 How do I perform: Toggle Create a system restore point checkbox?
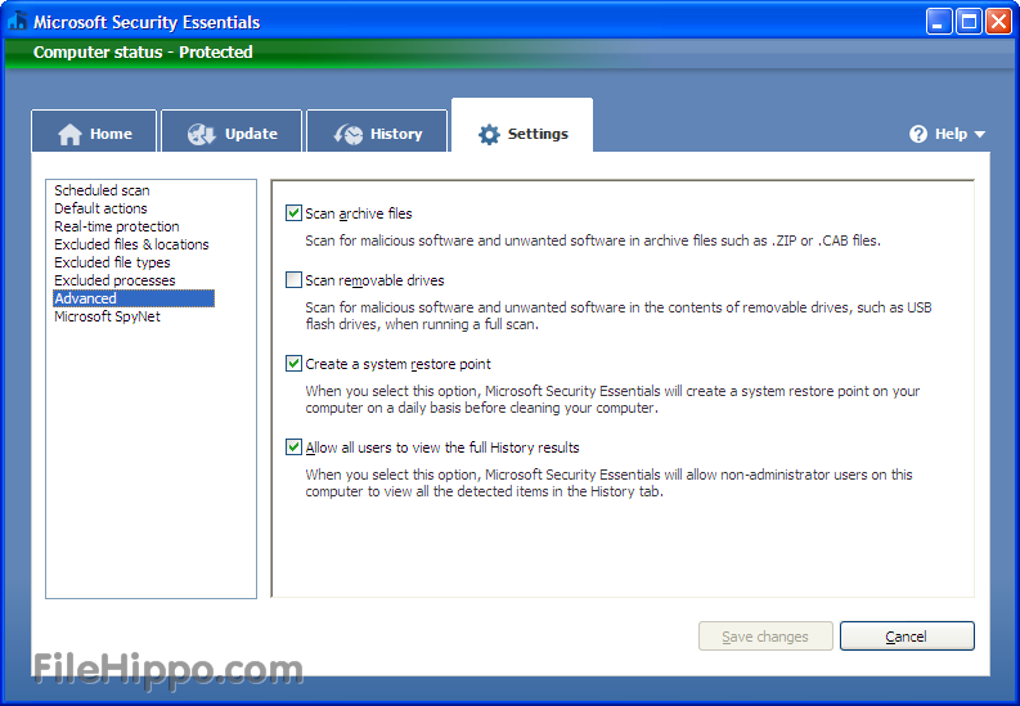(x=294, y=364)
